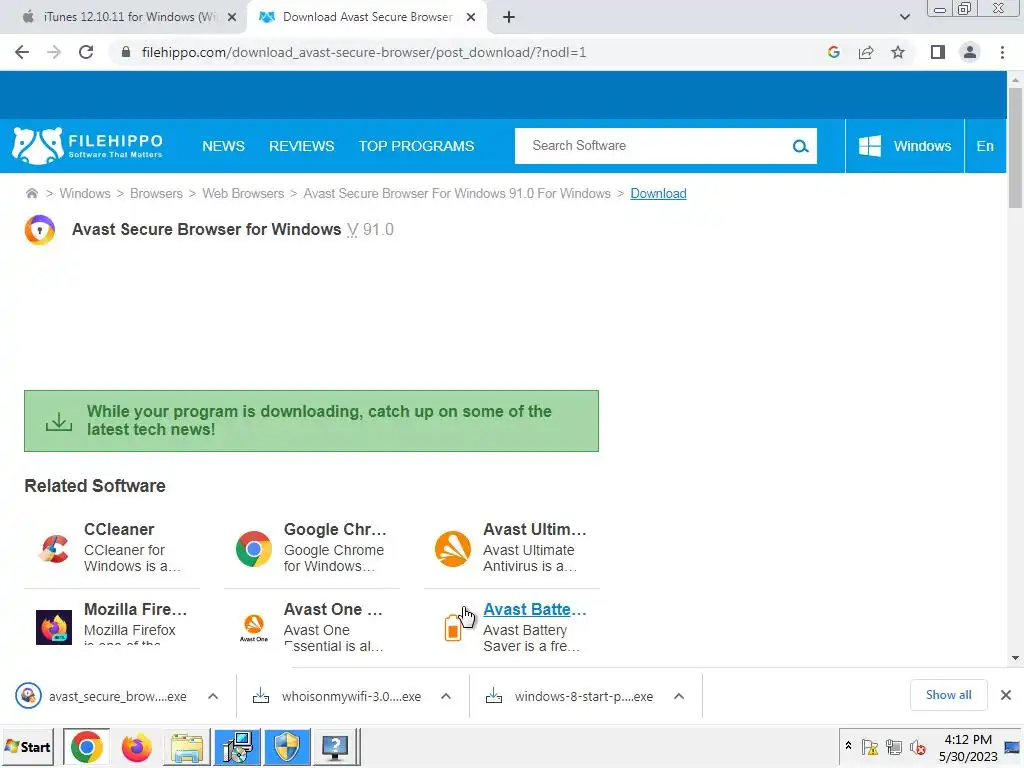Click the search magnifier icon

[800, 146]
